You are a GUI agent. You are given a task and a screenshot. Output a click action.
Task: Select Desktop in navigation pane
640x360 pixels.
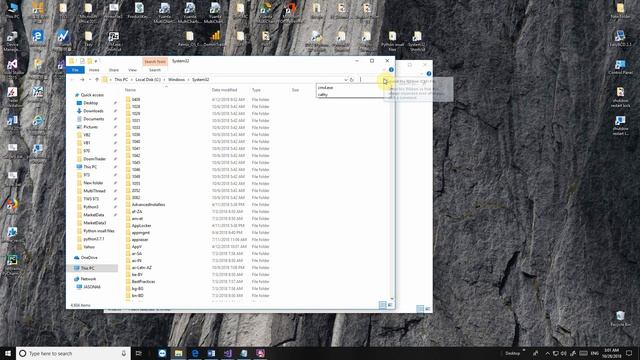click(91, 103)
